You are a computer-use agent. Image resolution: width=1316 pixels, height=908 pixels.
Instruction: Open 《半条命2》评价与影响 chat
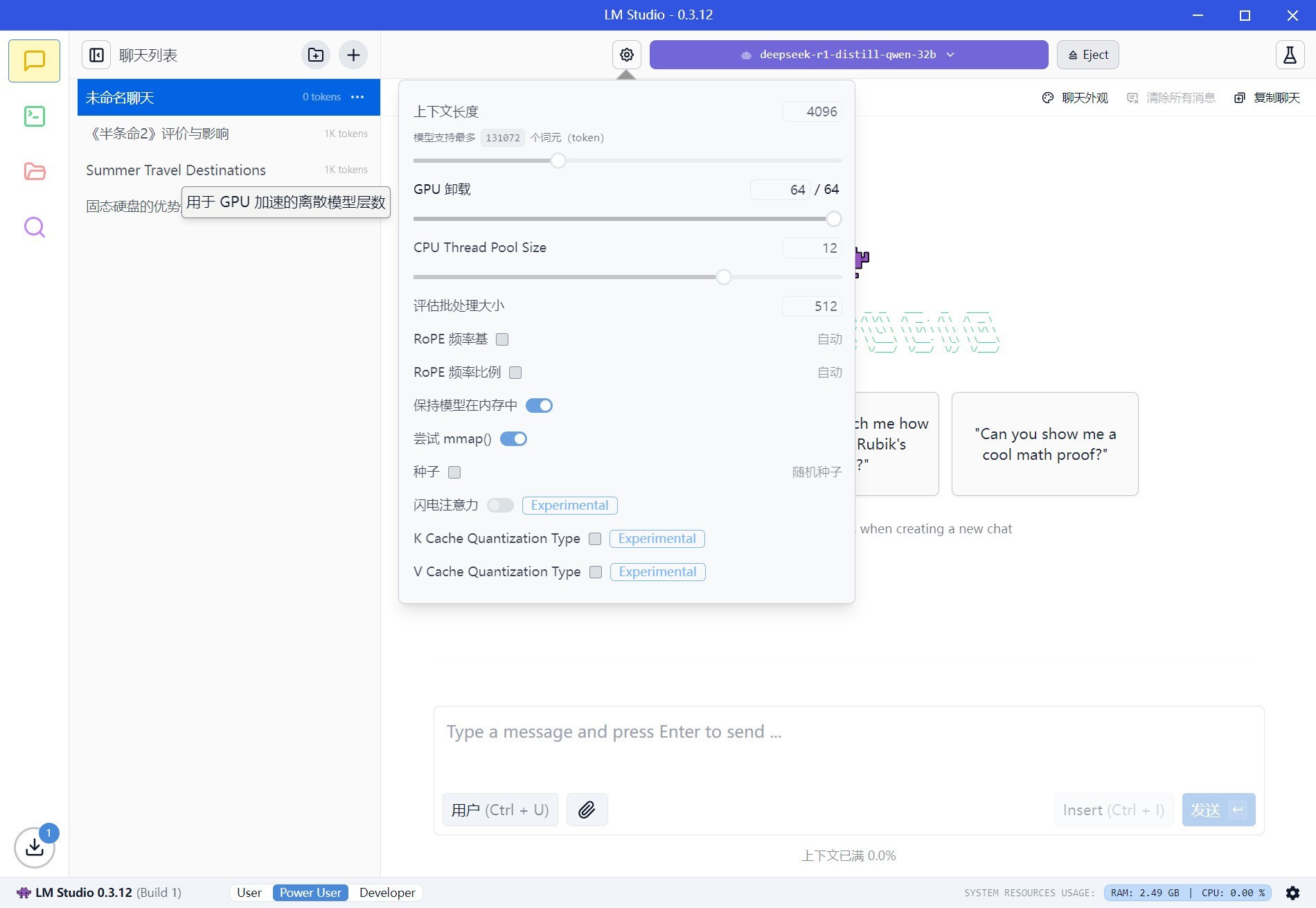[x=229, y=134]
